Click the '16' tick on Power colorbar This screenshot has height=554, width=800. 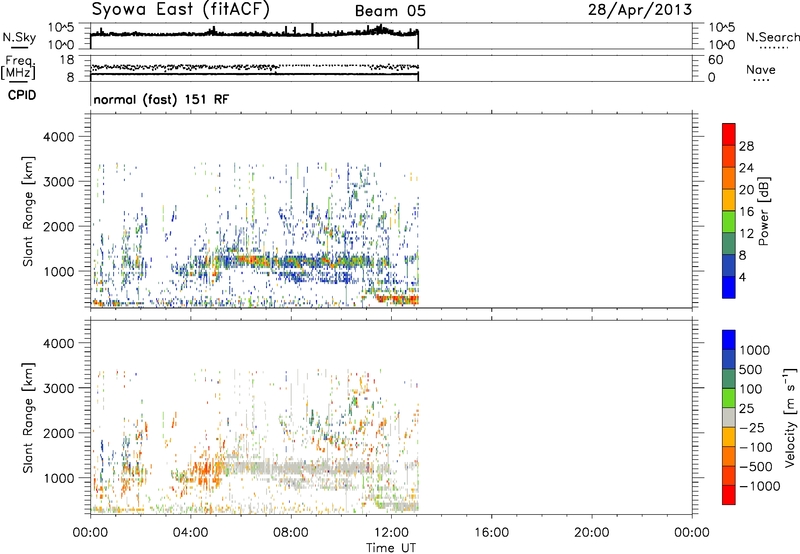(746, 212)
